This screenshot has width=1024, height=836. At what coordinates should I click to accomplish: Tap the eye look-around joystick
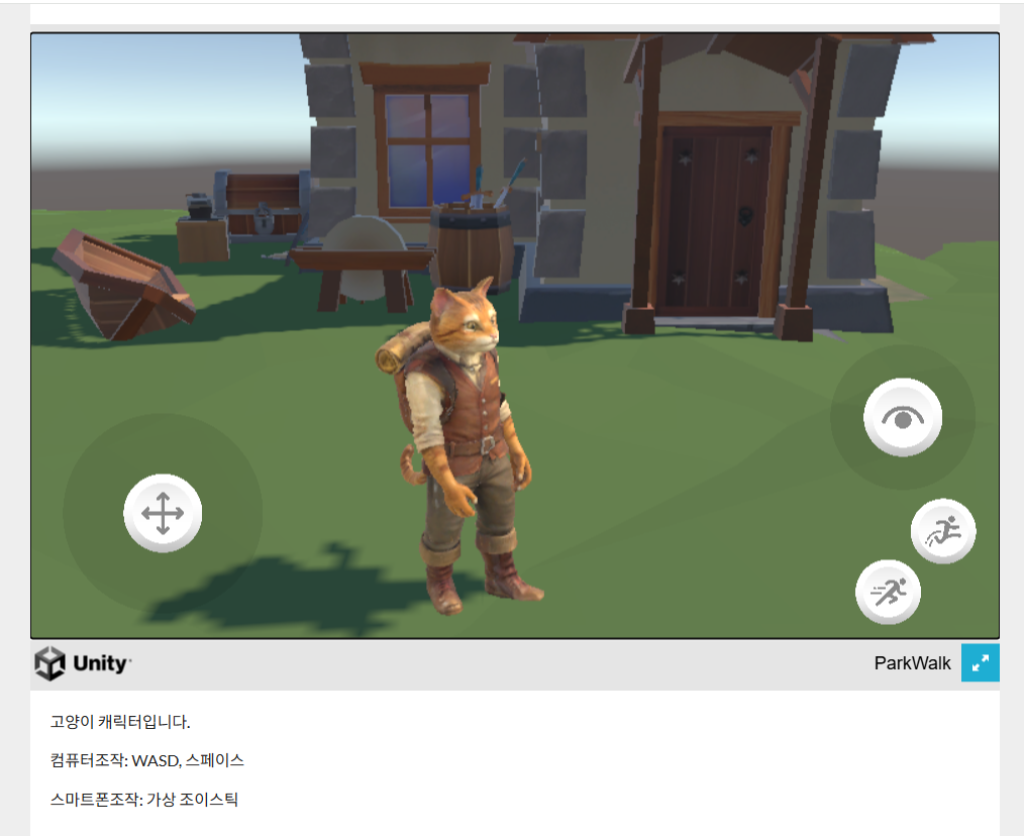click(902, 418)
